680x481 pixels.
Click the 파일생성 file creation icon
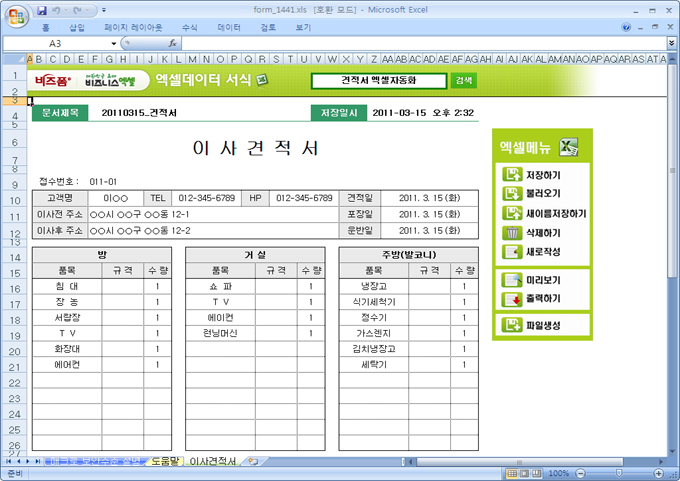(512, 325)
